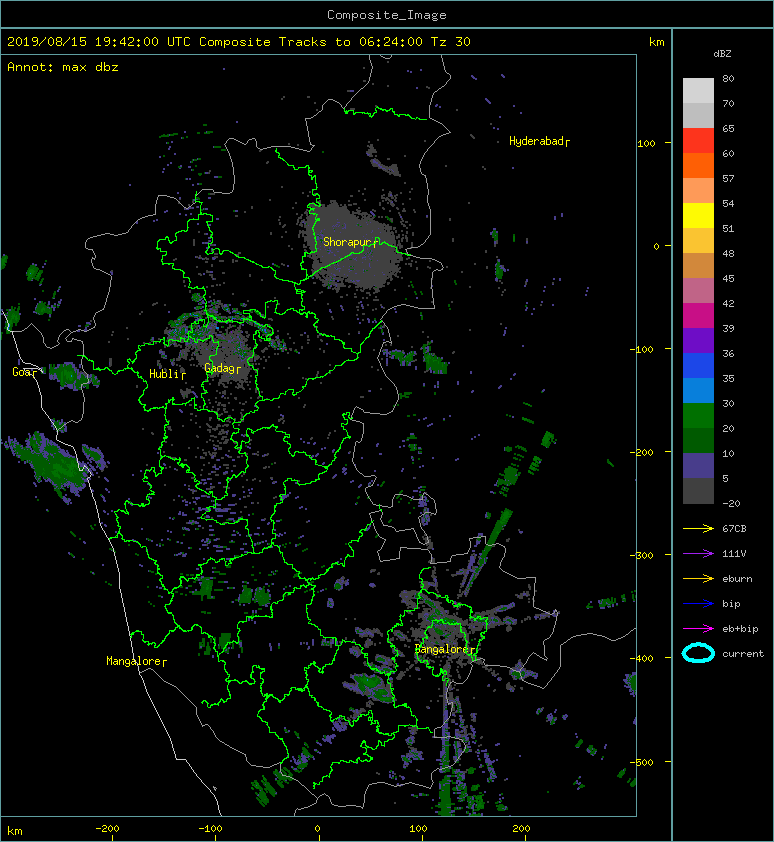Pick the slate blue 10 dBZ swatch
Image resolution: width=774 pixels, height=842 pixels.
(698, 465)
